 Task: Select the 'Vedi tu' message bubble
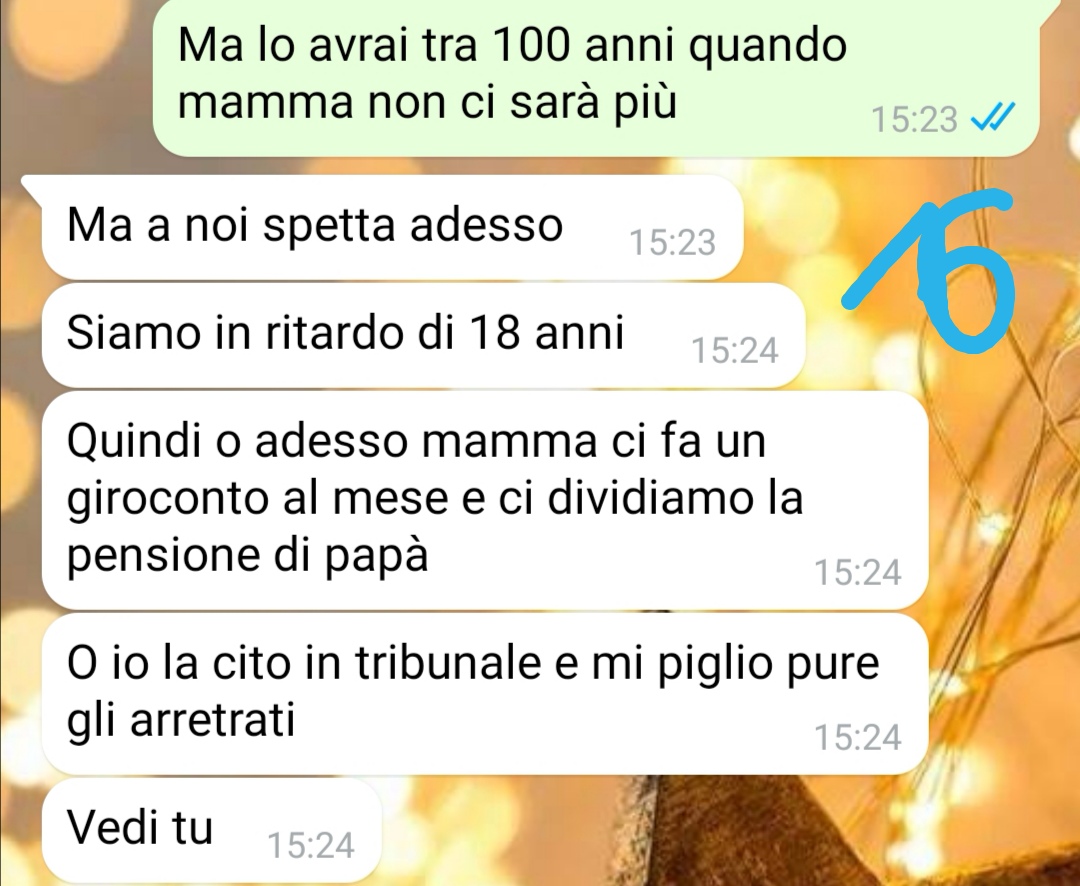(211, 831)
